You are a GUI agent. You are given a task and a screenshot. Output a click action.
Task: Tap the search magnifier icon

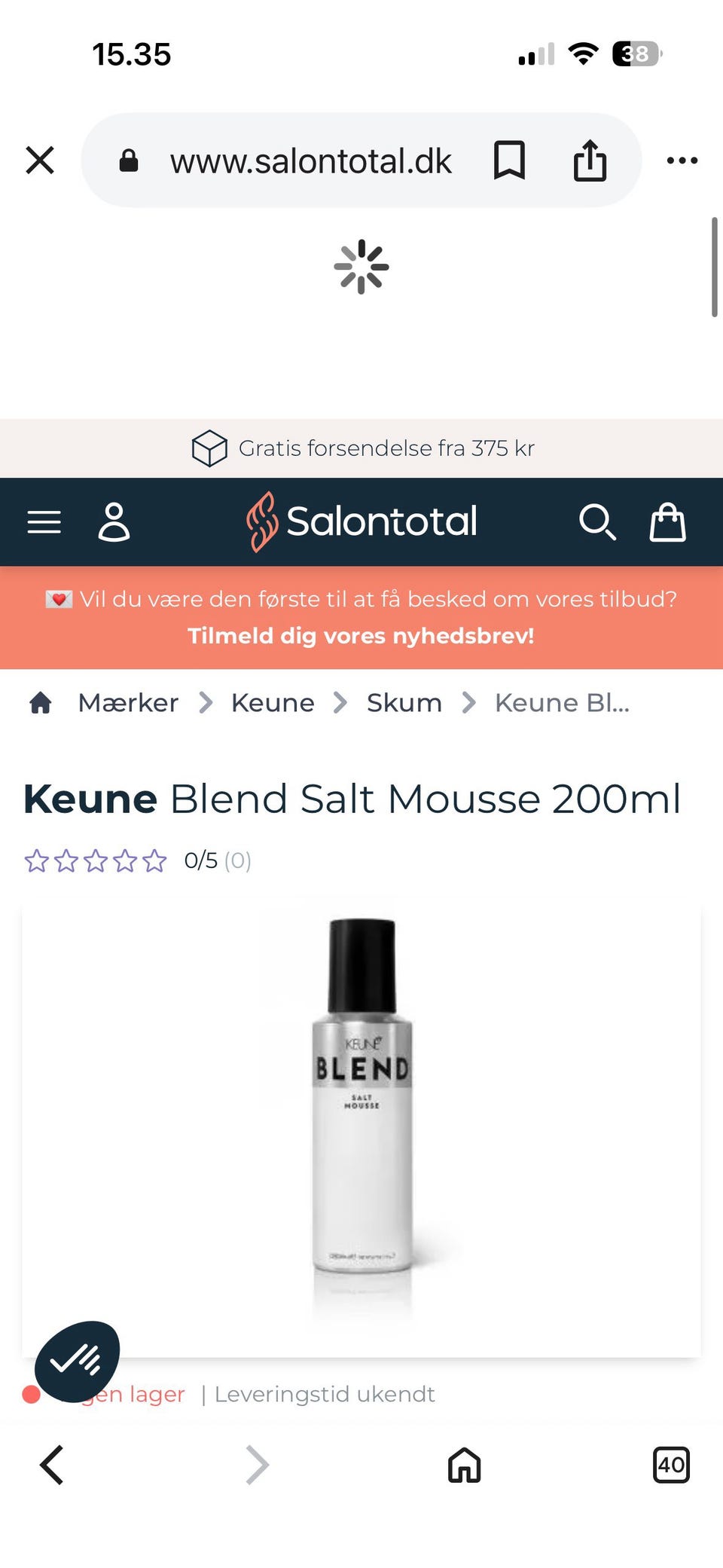coord(597,522)
